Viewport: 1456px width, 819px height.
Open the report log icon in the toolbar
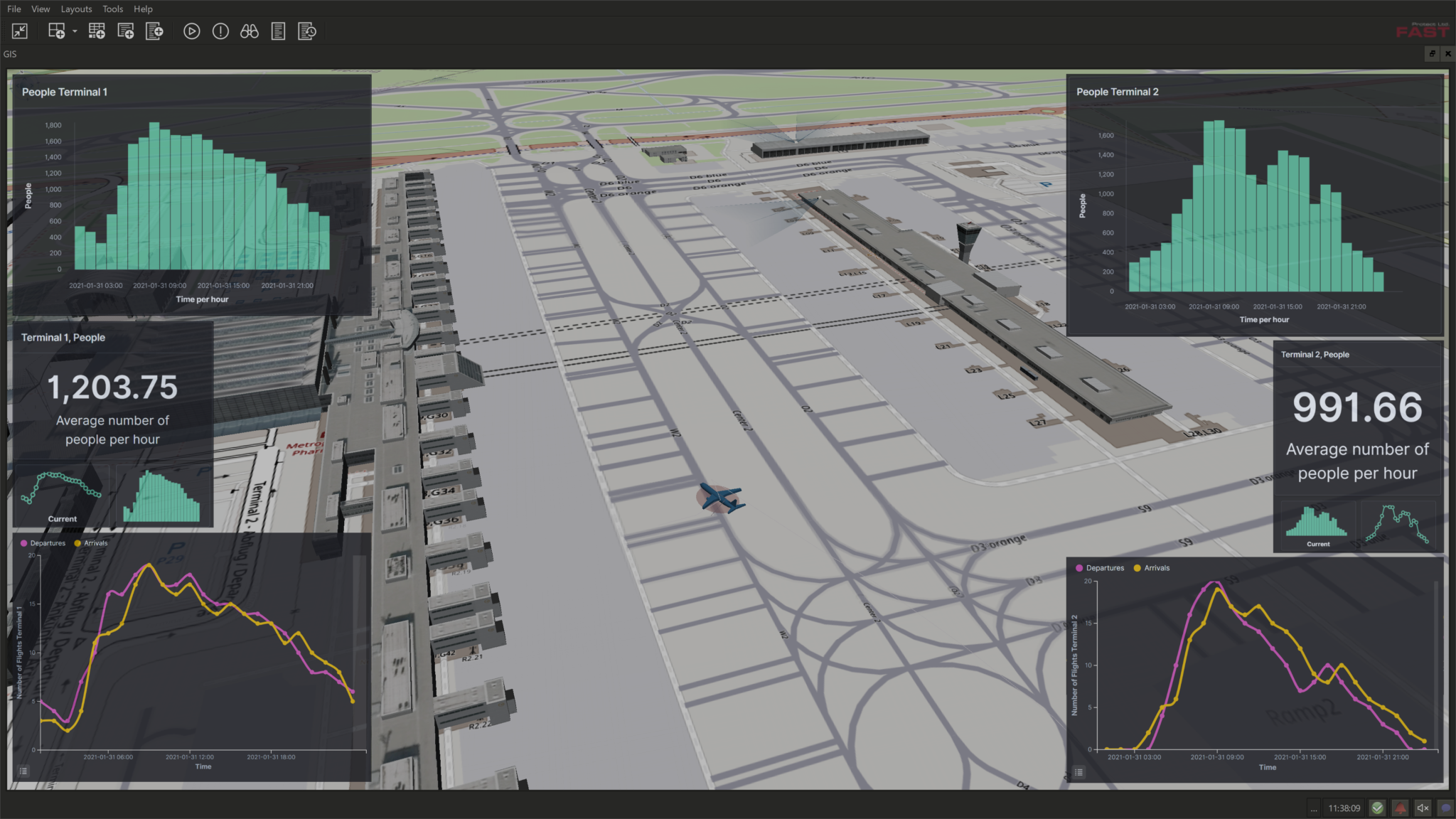pos(278,31)
